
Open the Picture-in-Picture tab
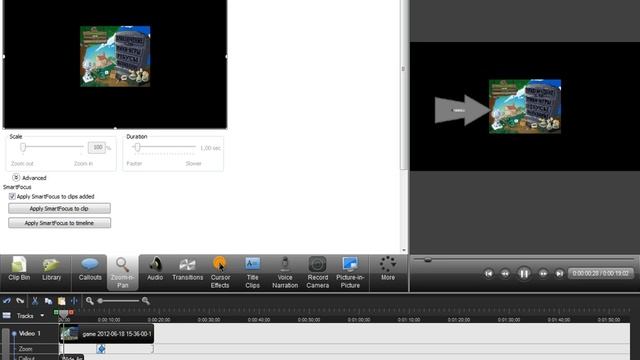click(x=350, y=273)
